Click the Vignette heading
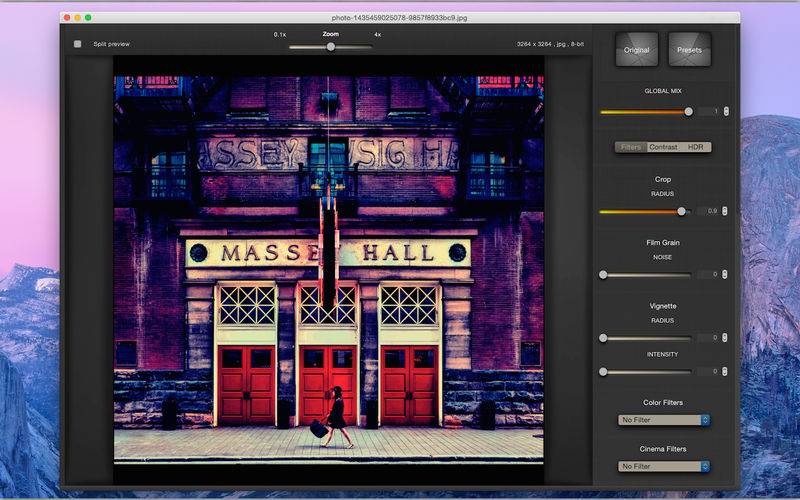 663,306
